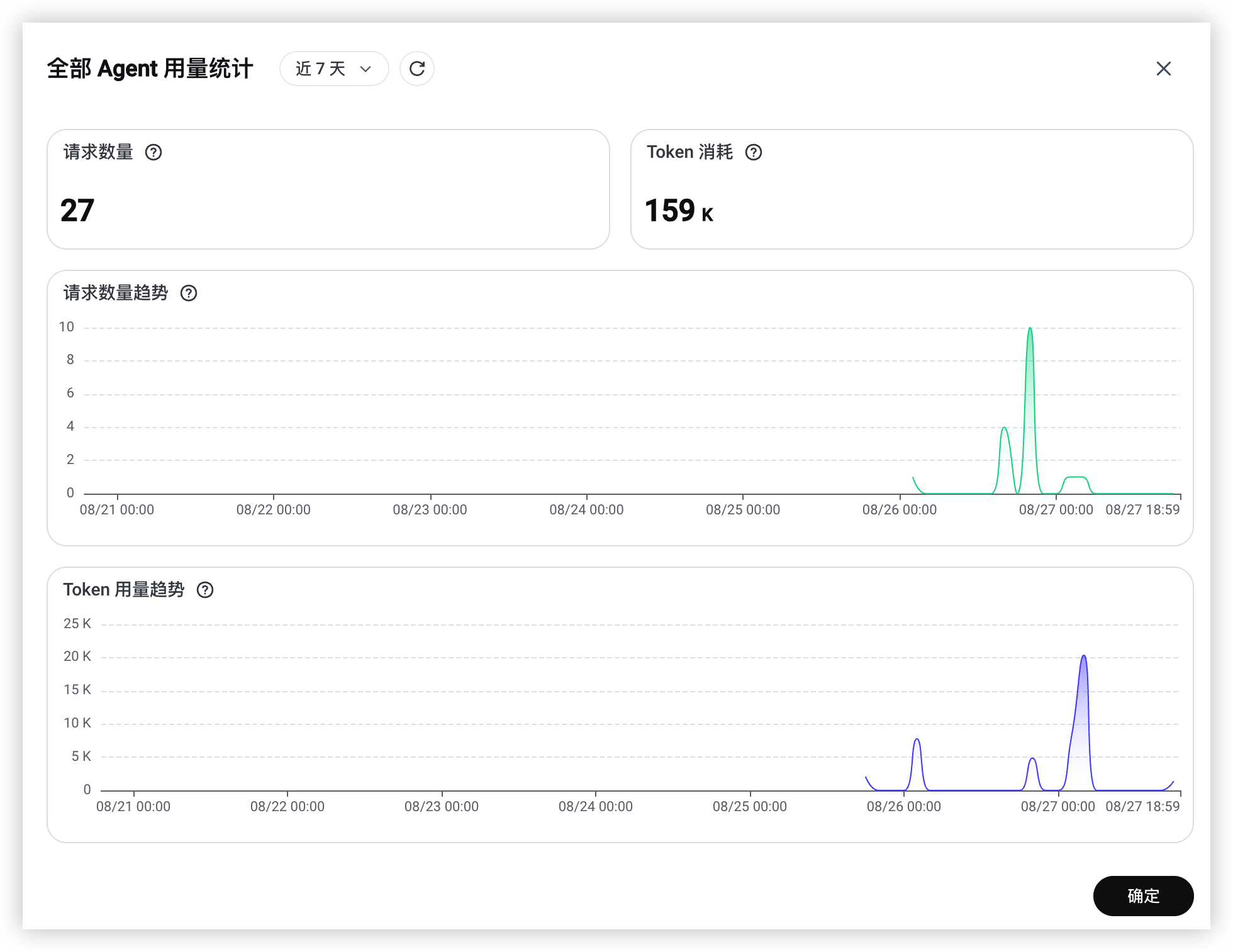The width and height of the screenshot is (1233, 952).
Task: Click the help icon beside 请求数量趋势
Action: point(189,293)
